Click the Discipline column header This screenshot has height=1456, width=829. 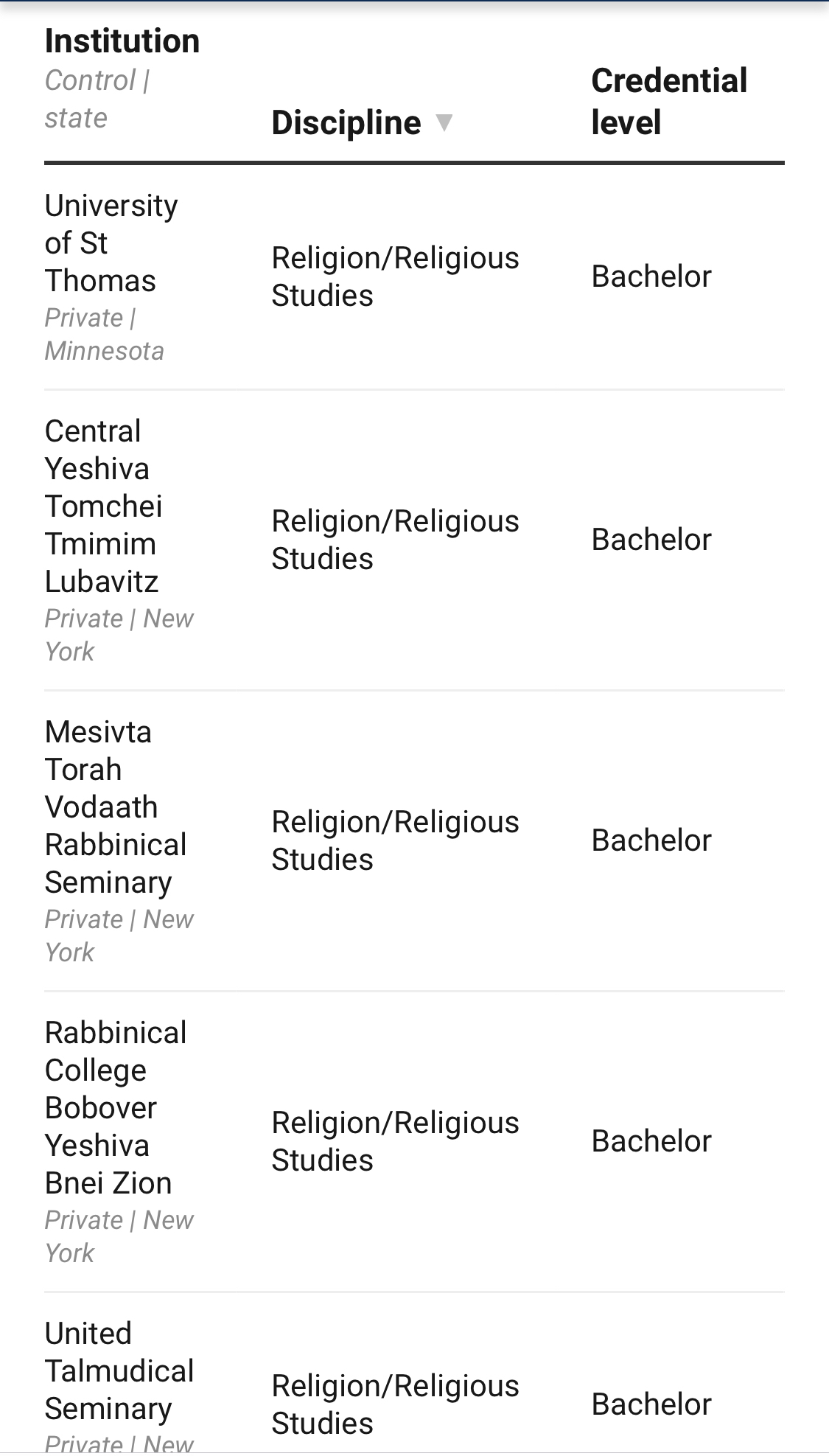coord(346,122)
